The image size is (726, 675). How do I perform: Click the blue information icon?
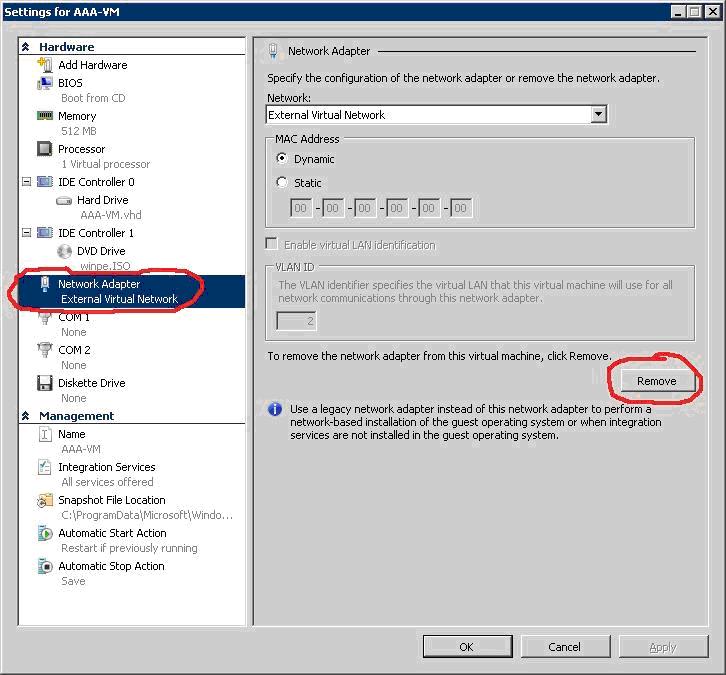(x=275, y=409)
